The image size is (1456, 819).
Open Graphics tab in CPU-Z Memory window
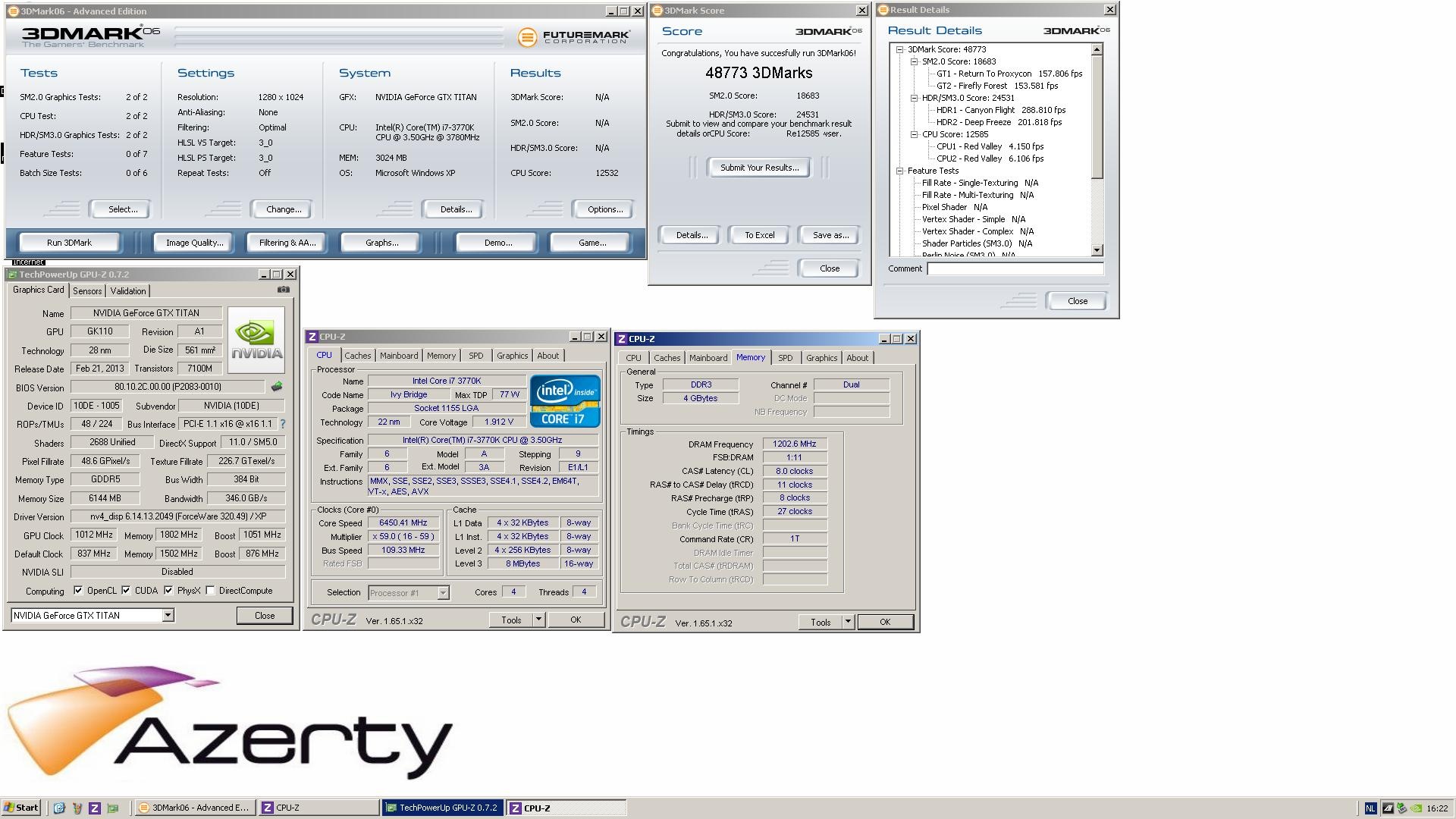point(822,358)
